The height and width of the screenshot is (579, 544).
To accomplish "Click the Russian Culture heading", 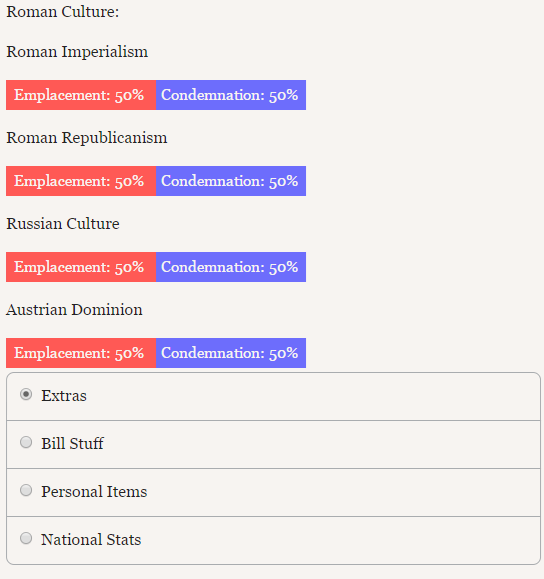I will point(63,224).
